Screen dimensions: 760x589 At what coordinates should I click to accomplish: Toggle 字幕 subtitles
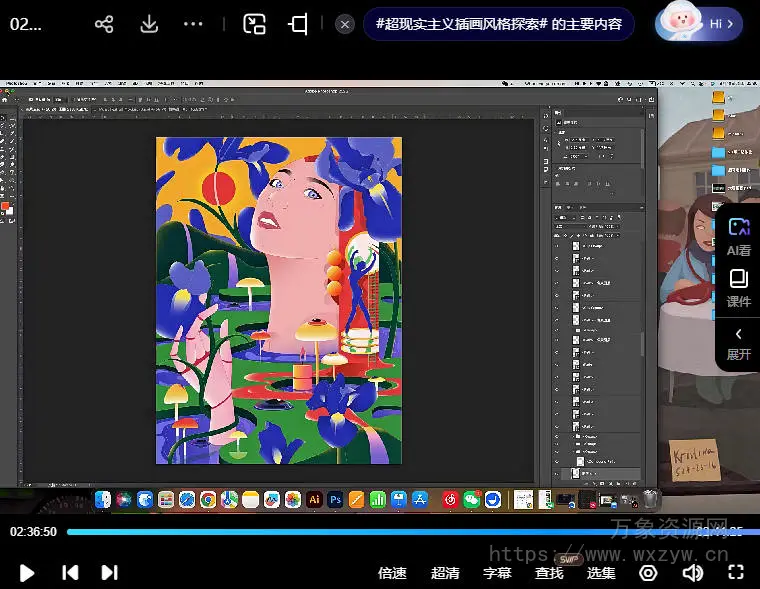coord(497,573)
